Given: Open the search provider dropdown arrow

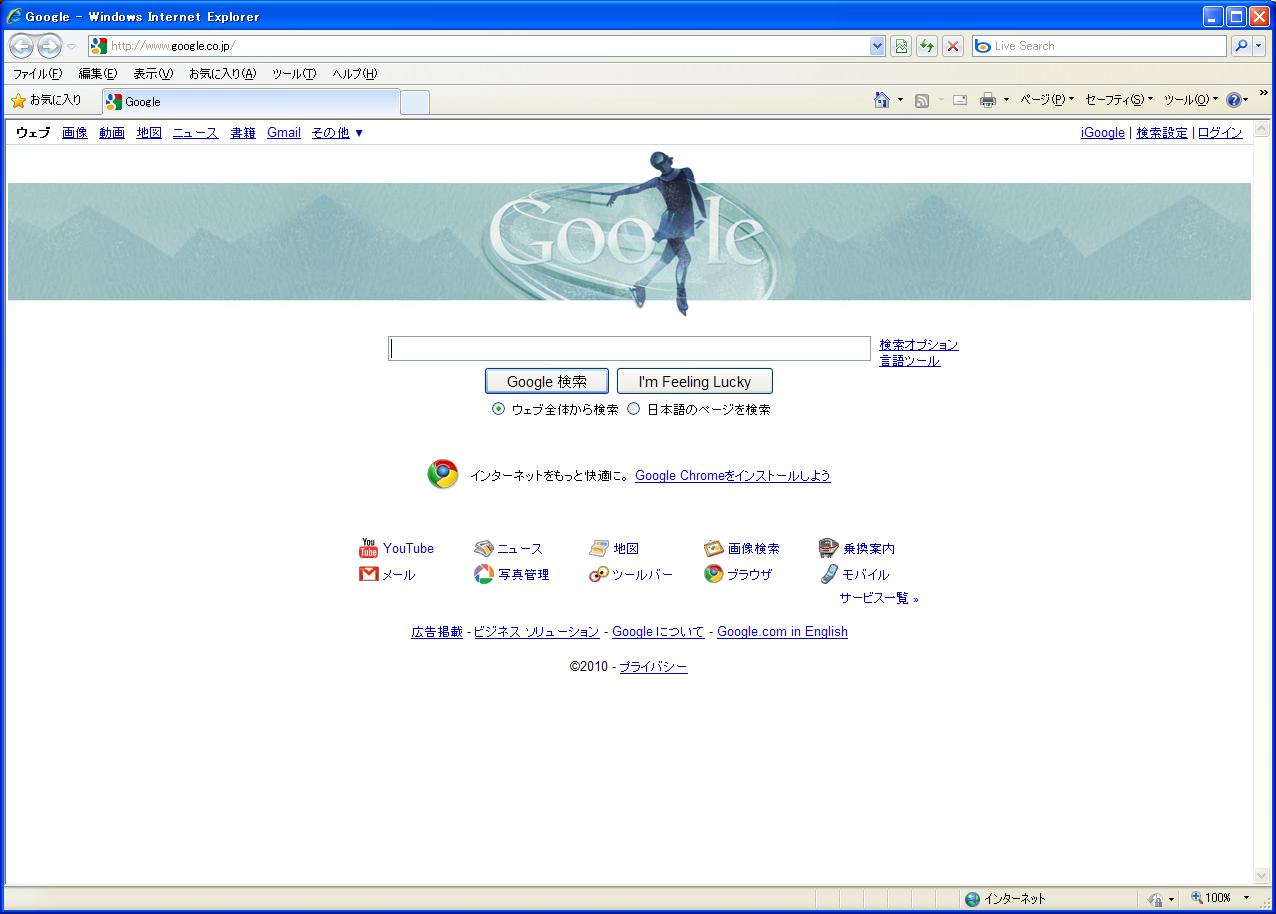Looking at the screenshot, I should pyautogui.click(x=1259, y=46).
